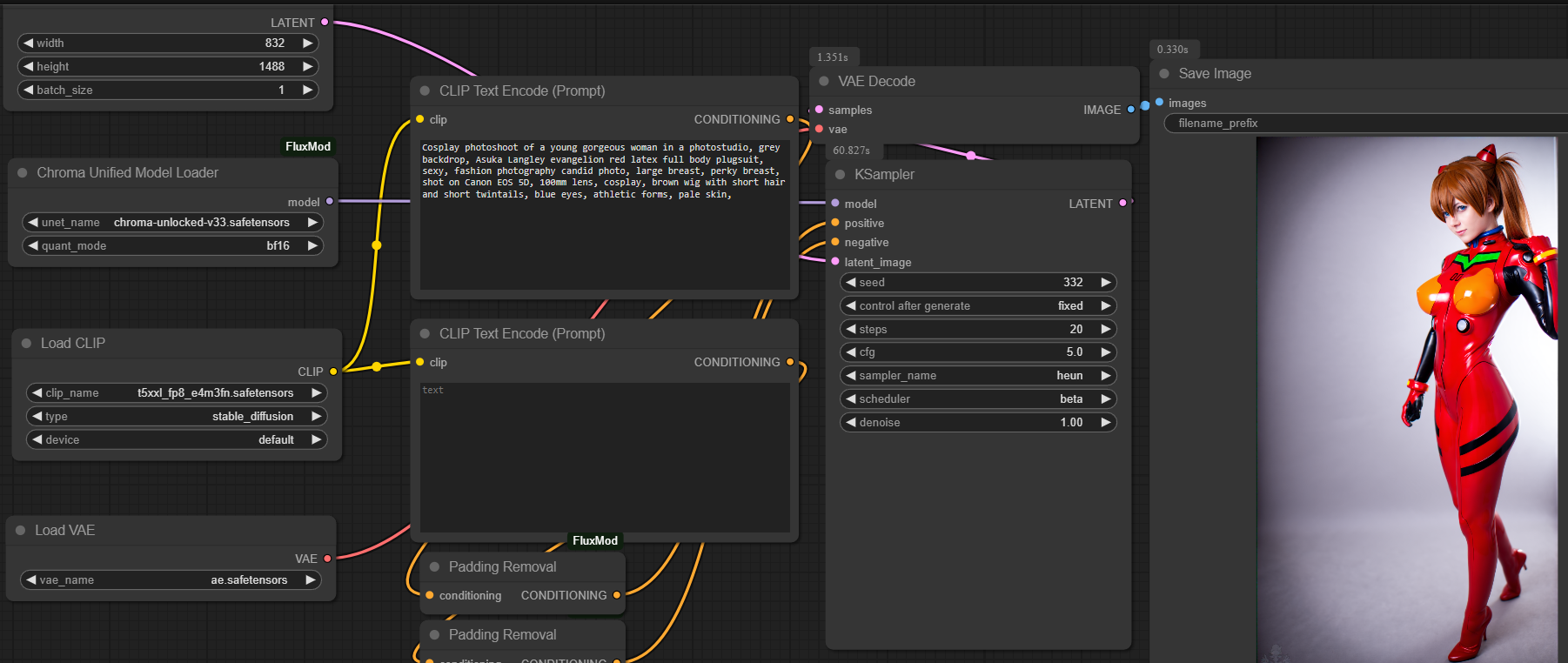Decrease cfg with its left arrow

851,352
